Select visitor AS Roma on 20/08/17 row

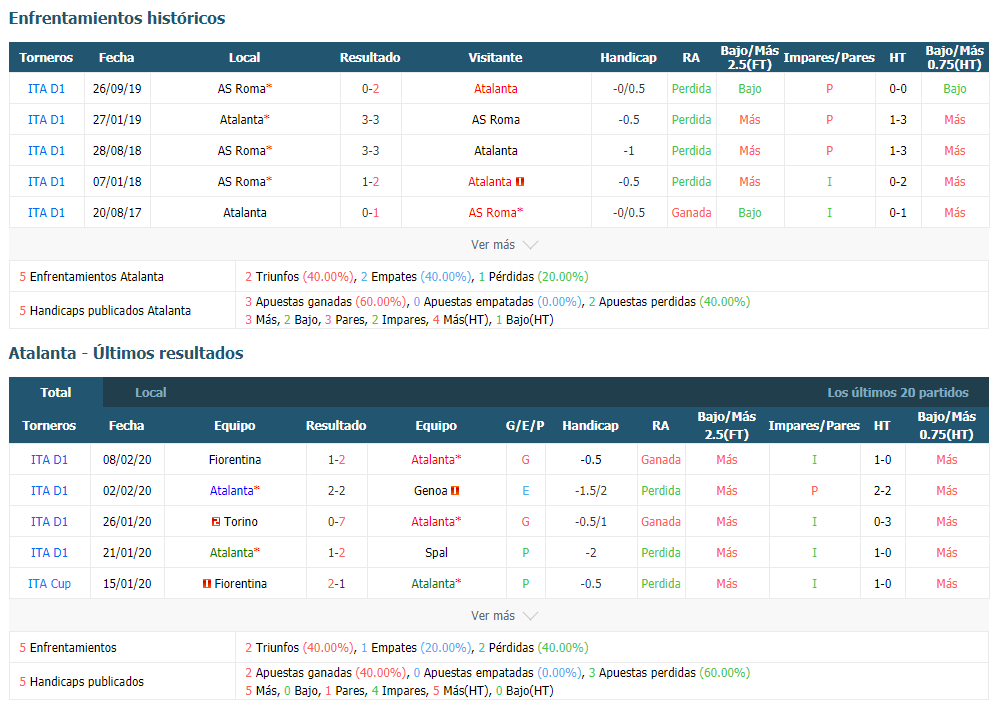pyautogui.click(x=495, y=213)
